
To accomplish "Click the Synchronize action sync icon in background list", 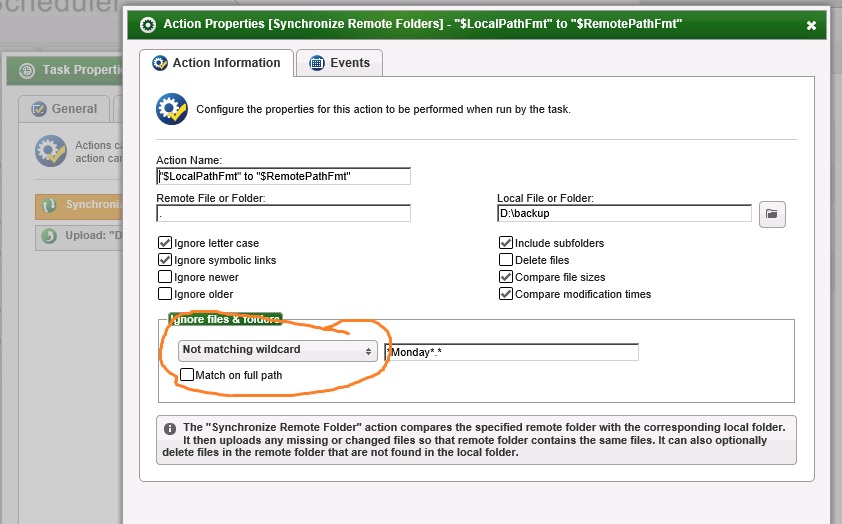I will tap(49, 205).
